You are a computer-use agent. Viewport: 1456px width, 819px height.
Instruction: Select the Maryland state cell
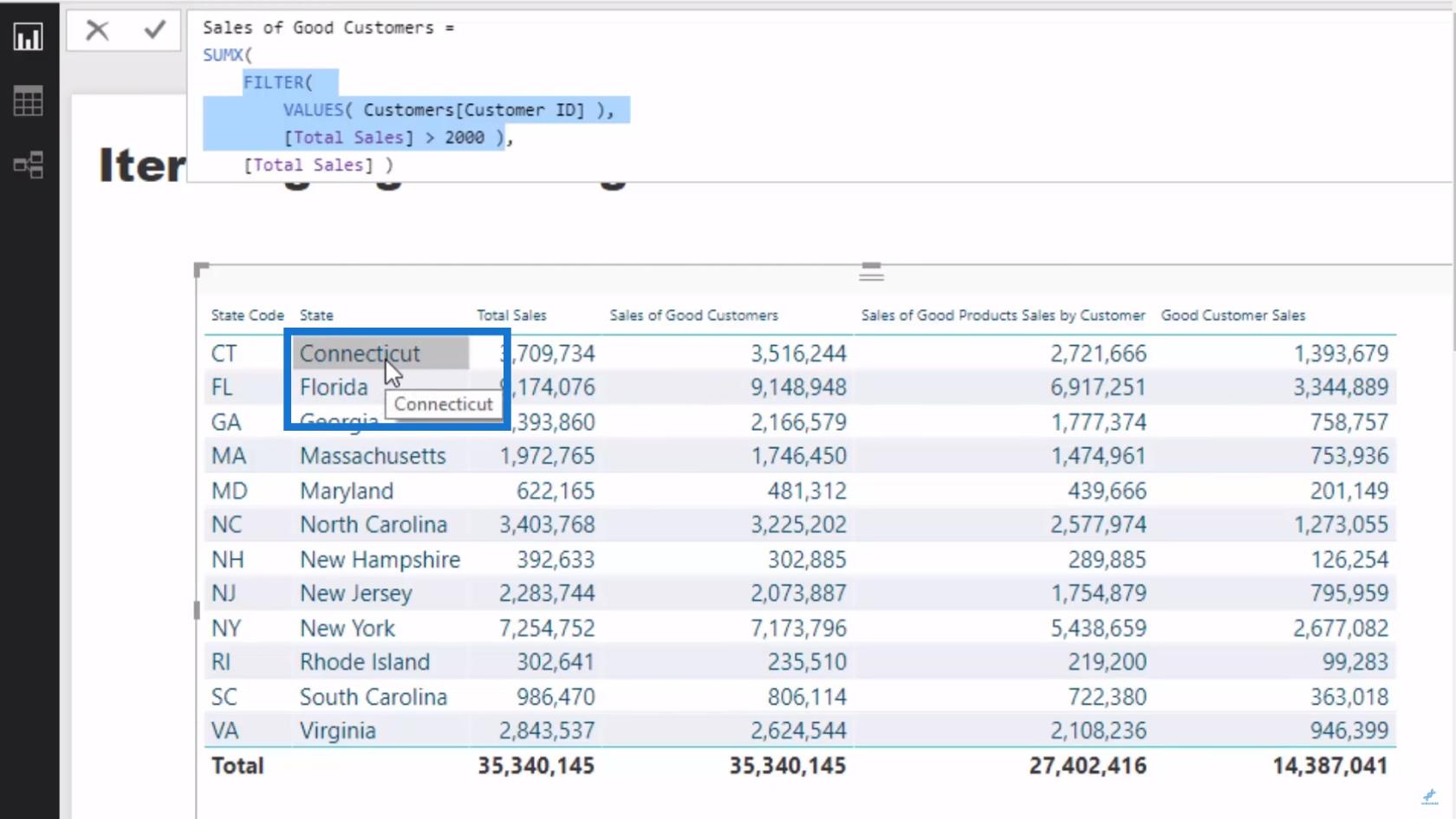pos(347,491)
